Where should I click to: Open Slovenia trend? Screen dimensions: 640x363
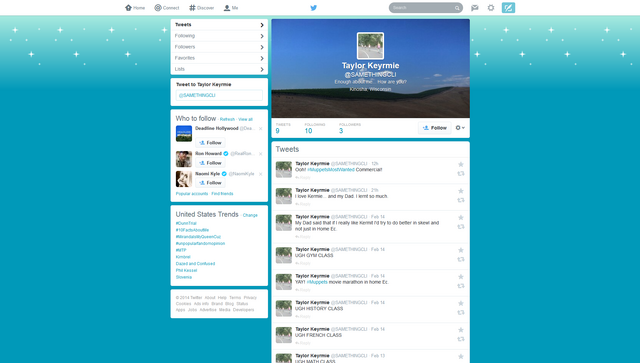point(184,277)
